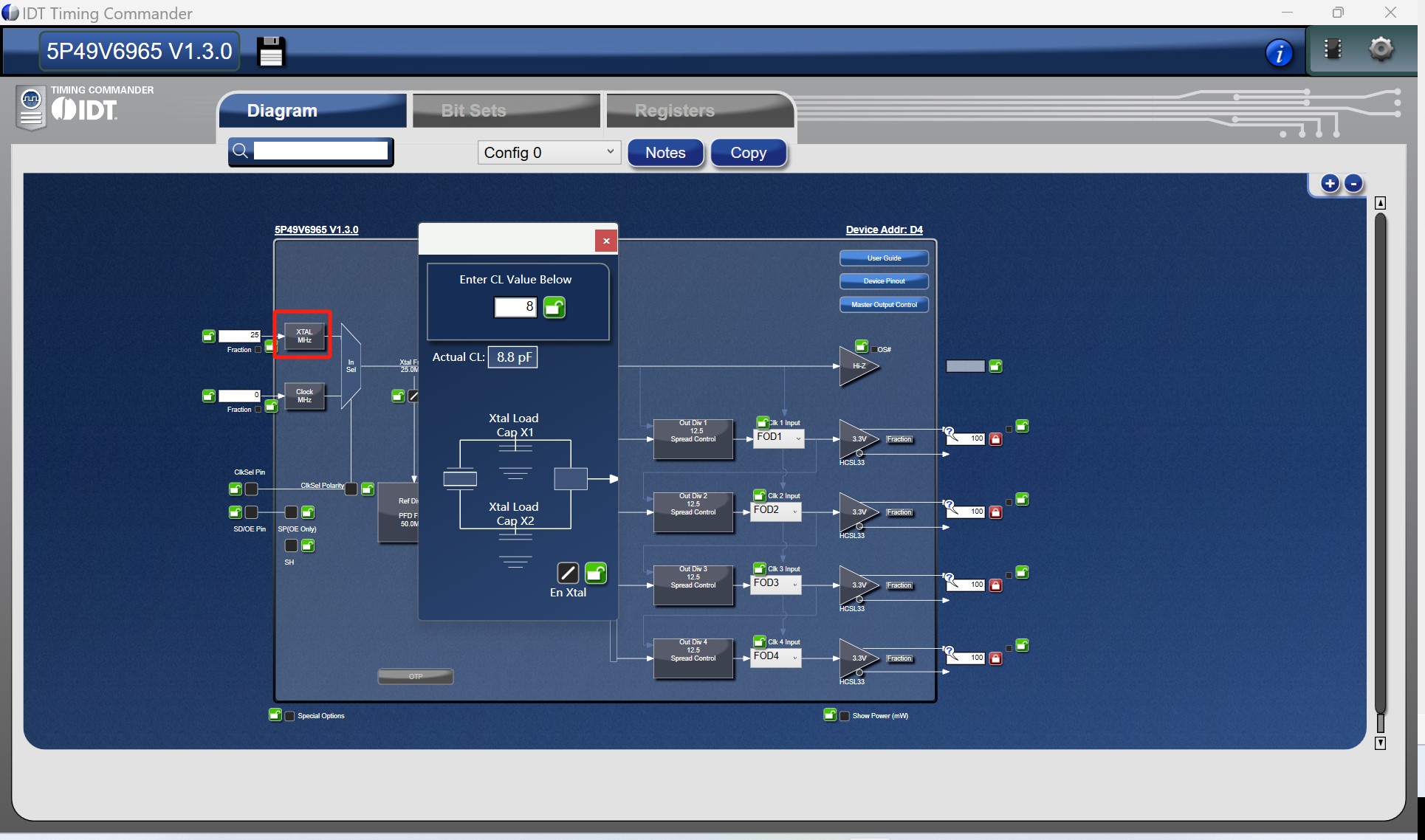The width and height of the screenshot is (1425, 840).
Task: Click the XTAL MHz block
Action: [x=304, y=336]
